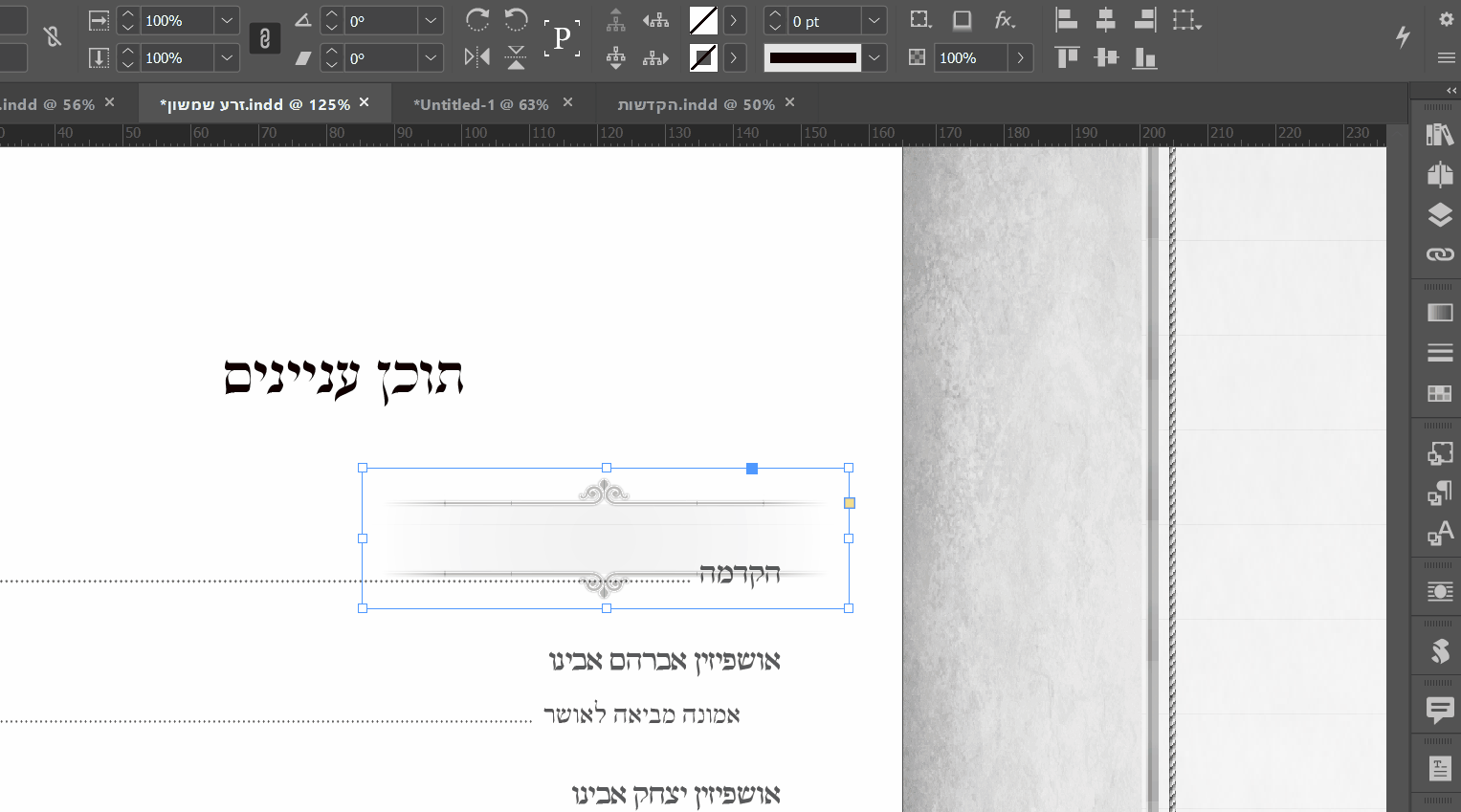
Task: Open the Layers panel
Action: tap(1439, 214)
